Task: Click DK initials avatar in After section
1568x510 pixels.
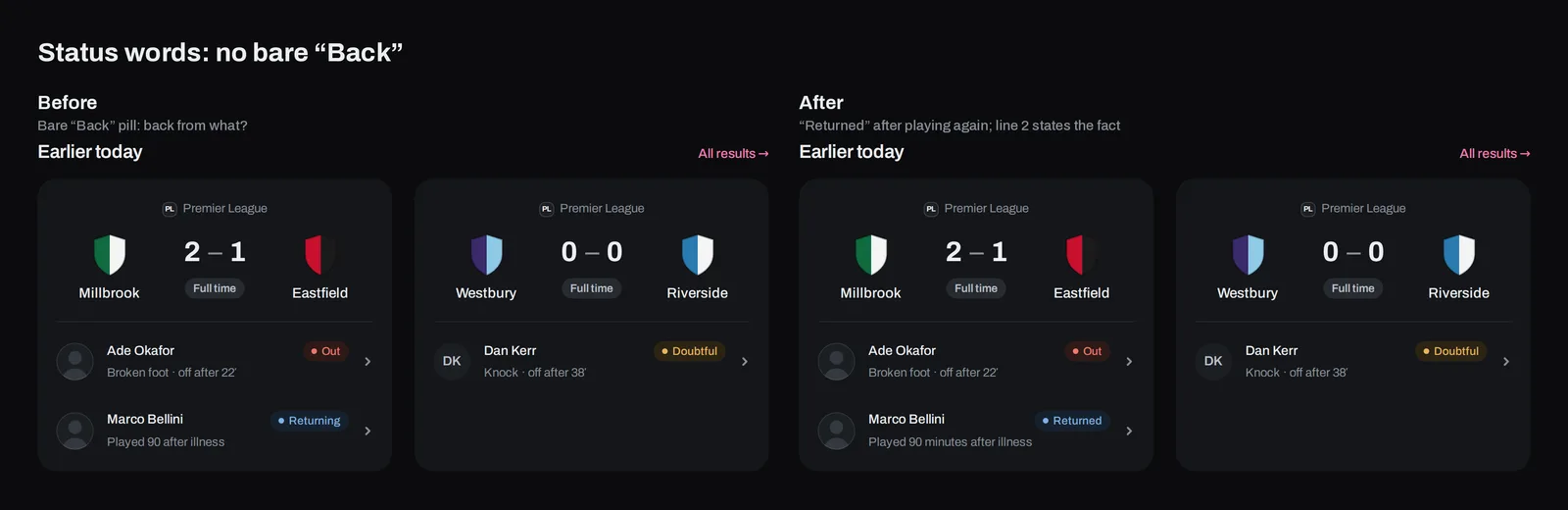Action: click(1213, 361)
